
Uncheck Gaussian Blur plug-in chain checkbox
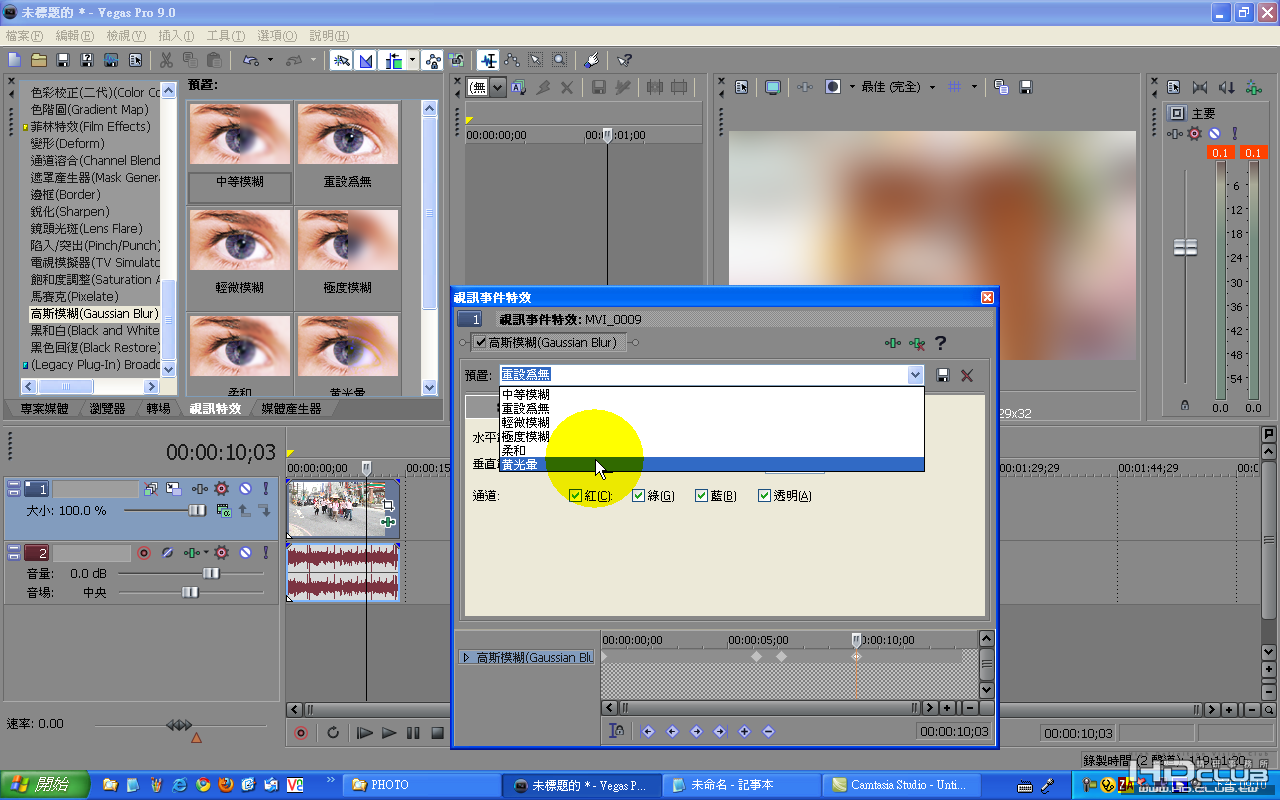[x=480, y=343]
